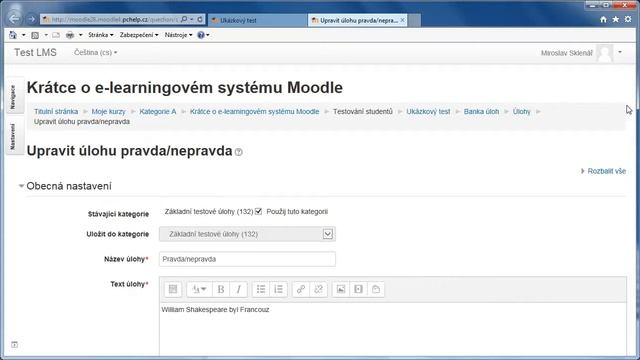Open browser Home icon
The image size is (640, 360).
point(603,19)
